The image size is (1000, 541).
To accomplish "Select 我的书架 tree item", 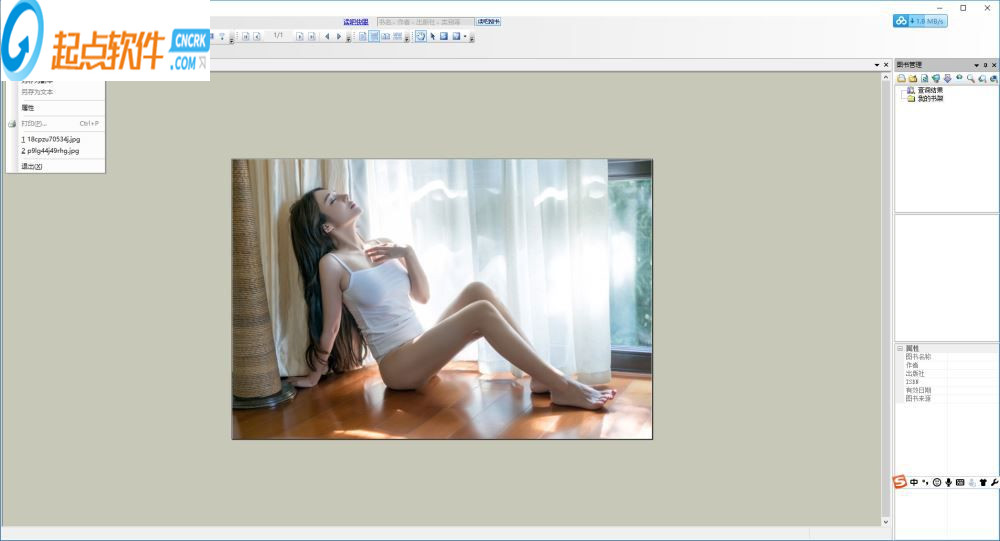I will (x=930, y=99).
